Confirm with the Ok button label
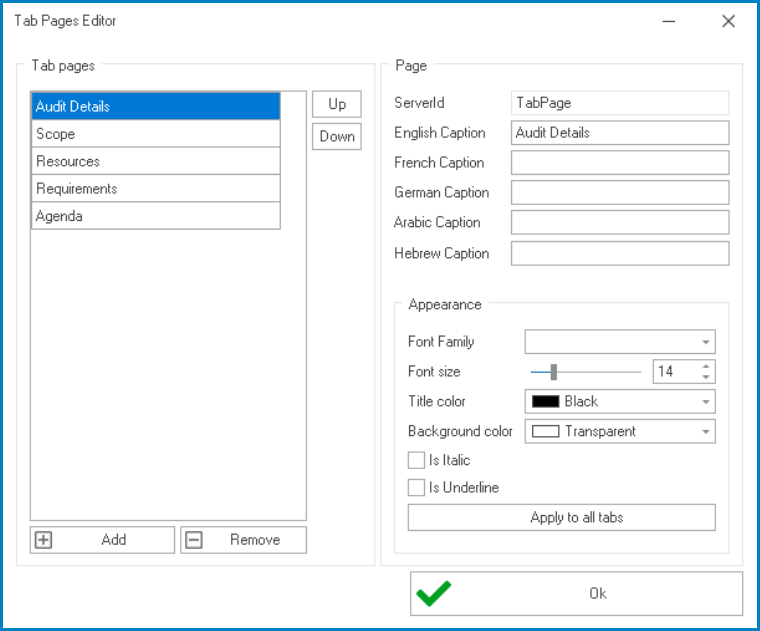This screenshot has height=631, width=760. click(598, 594)
